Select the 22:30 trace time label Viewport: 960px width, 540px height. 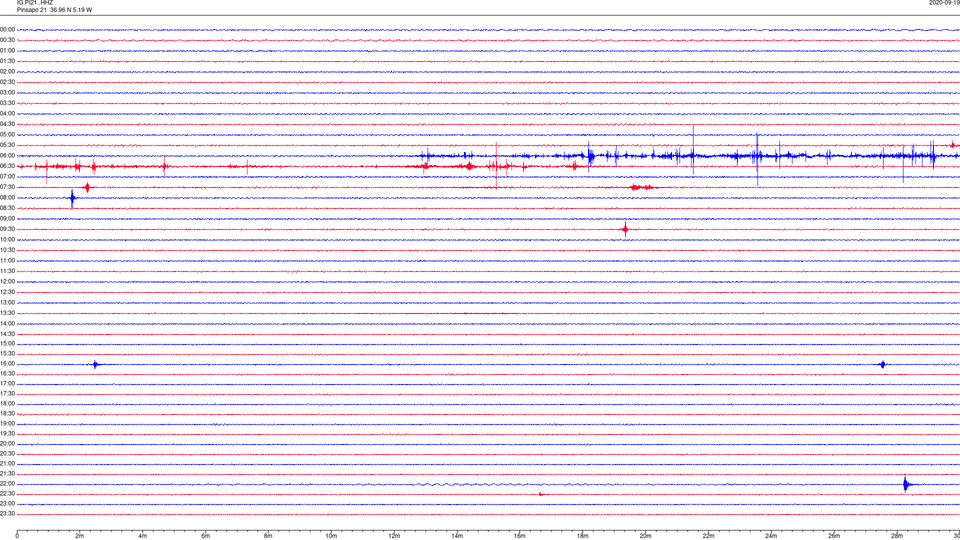click(x=7, y=493)
